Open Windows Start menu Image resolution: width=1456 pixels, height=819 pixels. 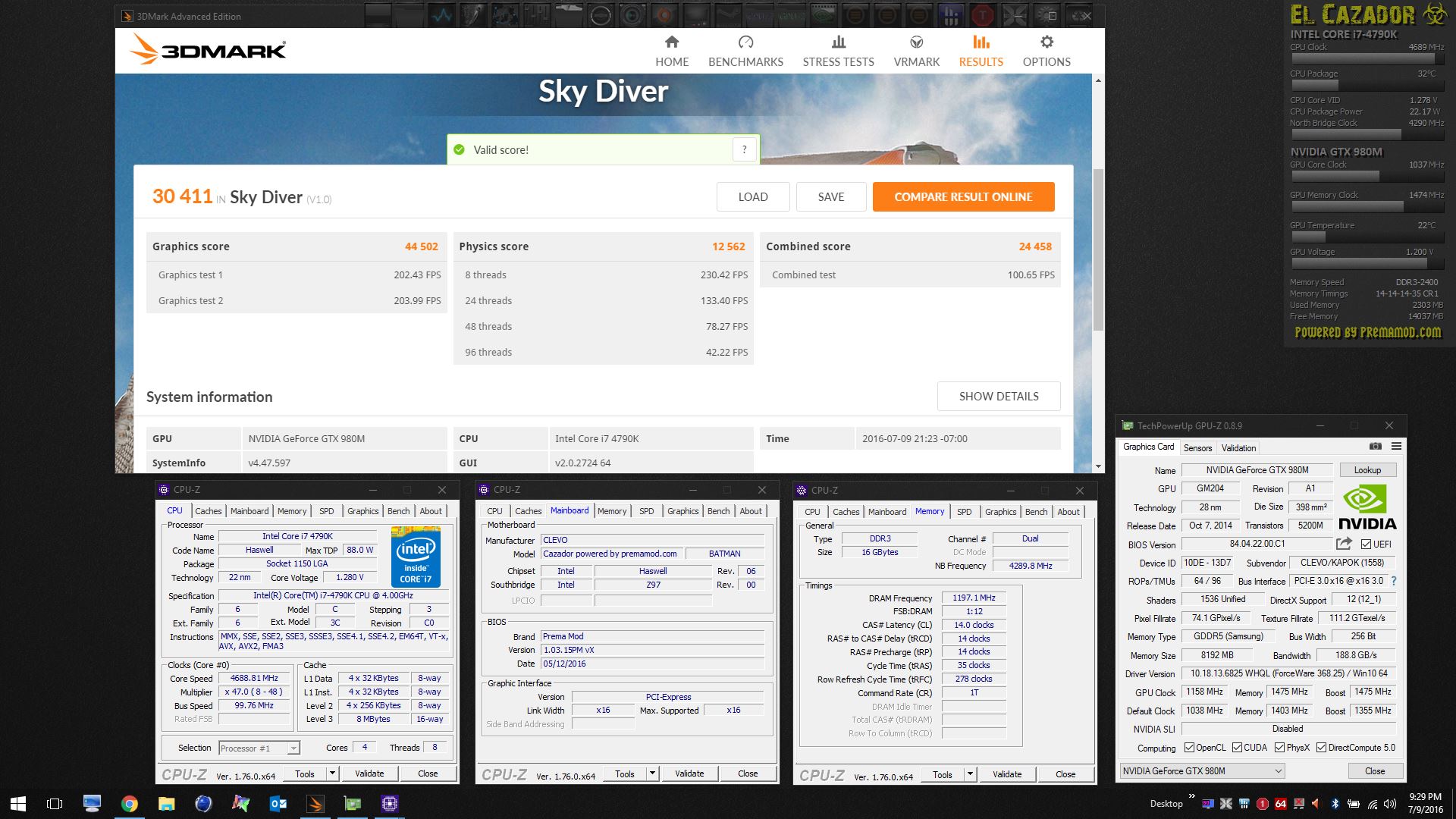coord(18,804)
